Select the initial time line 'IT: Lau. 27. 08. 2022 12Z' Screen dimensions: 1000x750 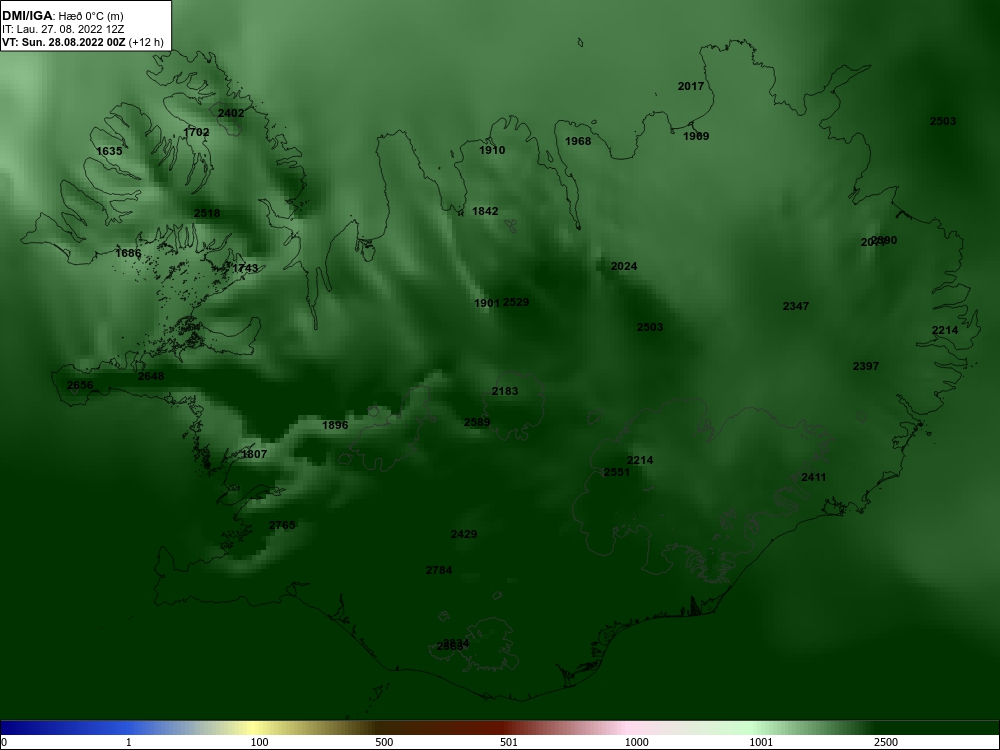62,29
